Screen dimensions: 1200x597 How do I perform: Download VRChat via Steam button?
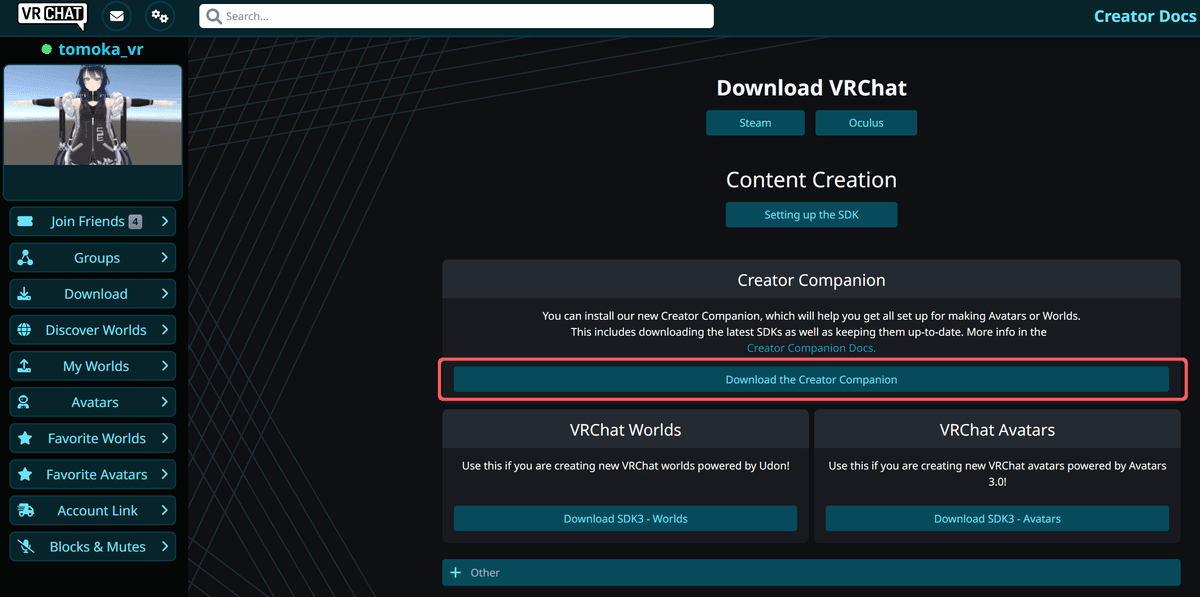[x=755, y=122]
